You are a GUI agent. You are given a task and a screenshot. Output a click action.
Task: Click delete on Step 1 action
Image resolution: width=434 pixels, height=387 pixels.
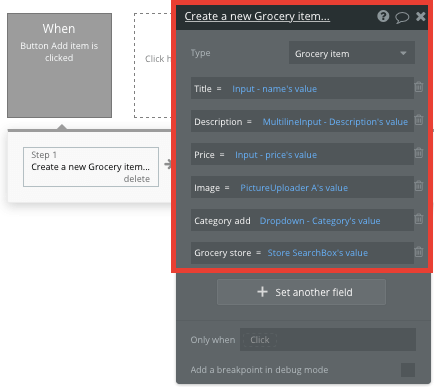click(137, 179)
